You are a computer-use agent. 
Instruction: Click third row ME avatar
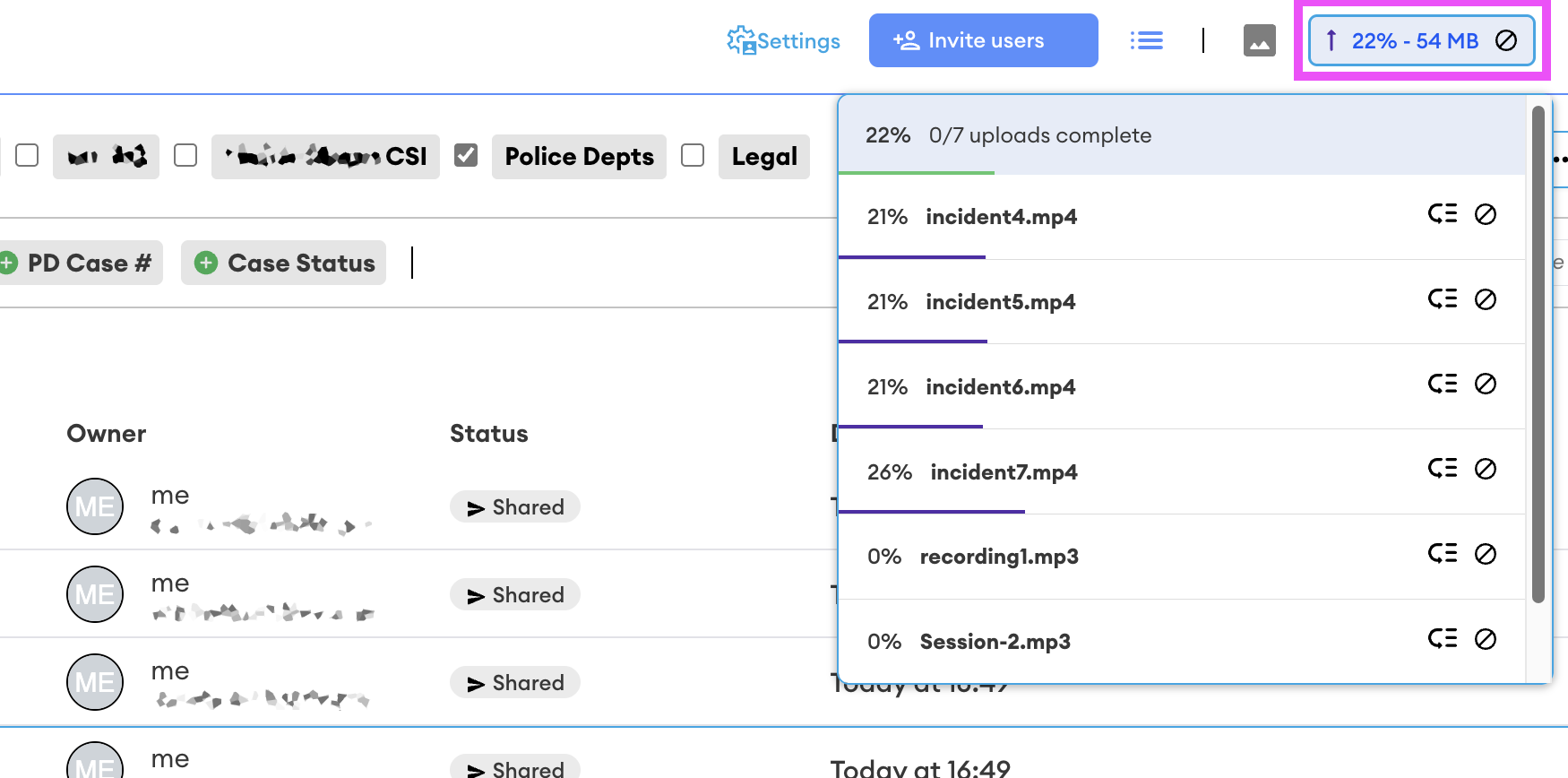95,682
